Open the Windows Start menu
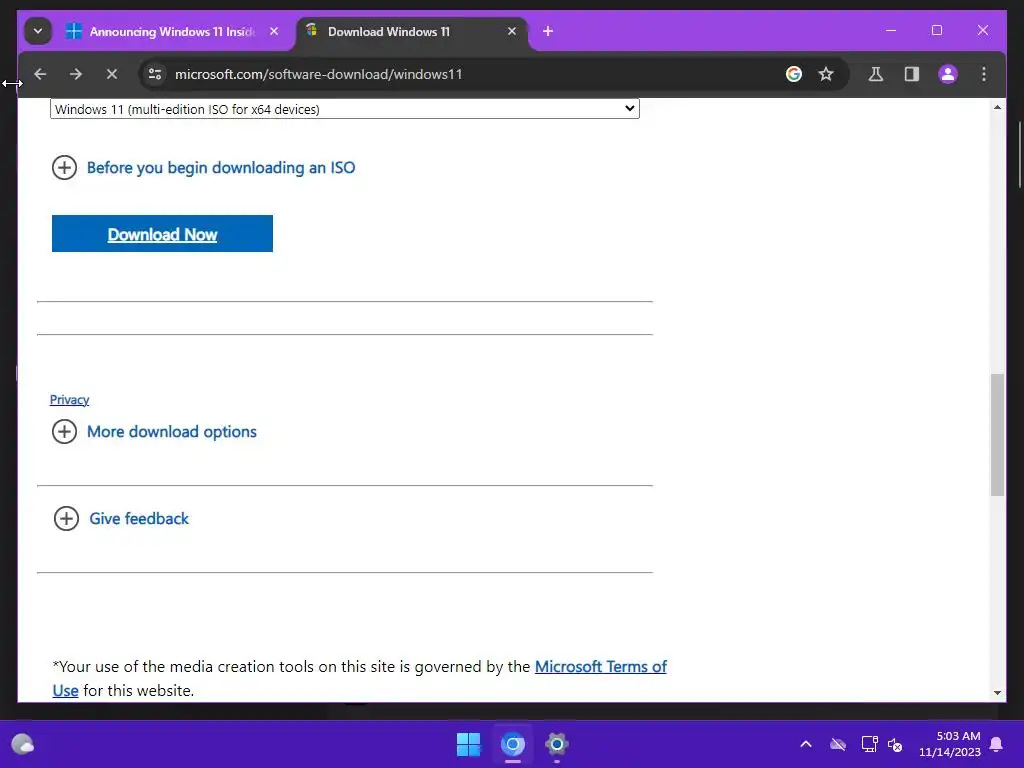1024x768 pixels. click(468, 744)
